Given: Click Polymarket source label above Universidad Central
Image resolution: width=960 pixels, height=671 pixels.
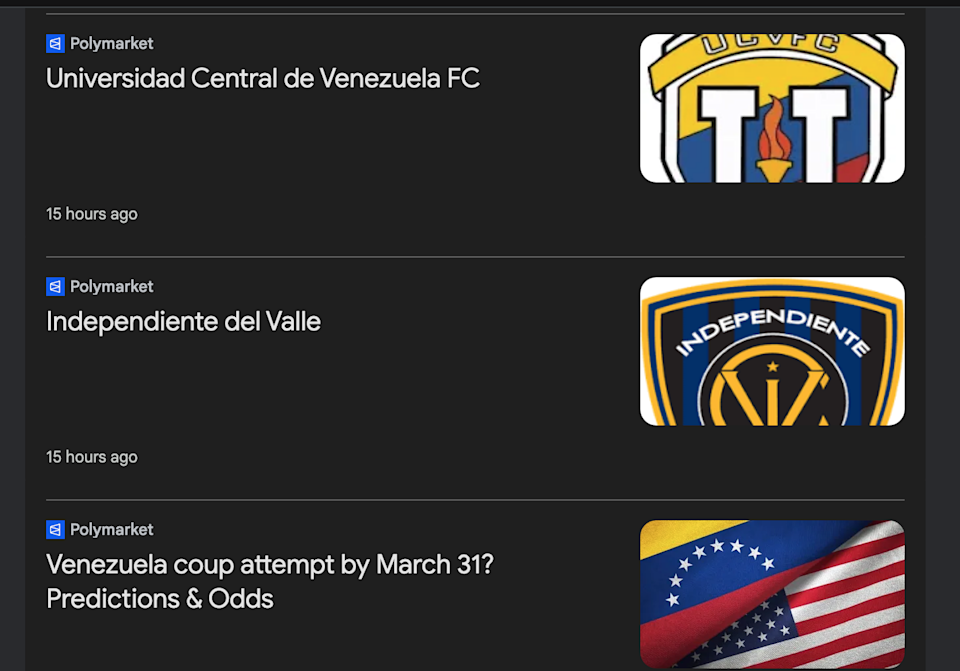Looking at the screenshot, I should [x=111, y=44].
